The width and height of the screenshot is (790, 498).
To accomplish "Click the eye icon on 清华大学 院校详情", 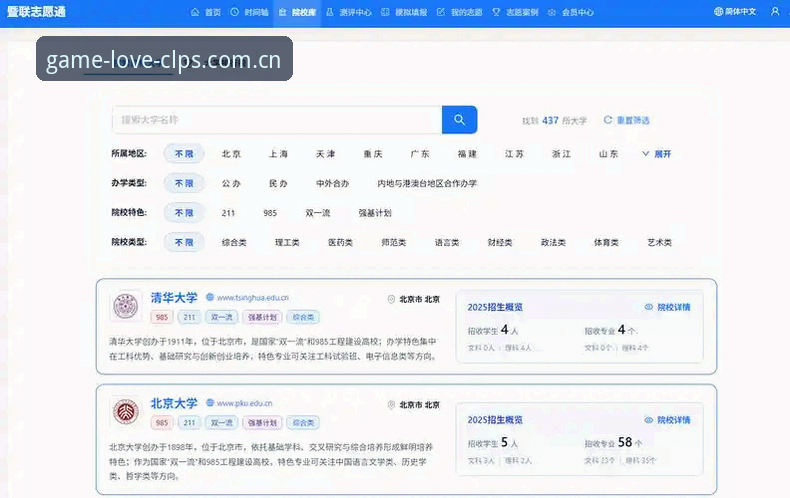I will (649, 307).
